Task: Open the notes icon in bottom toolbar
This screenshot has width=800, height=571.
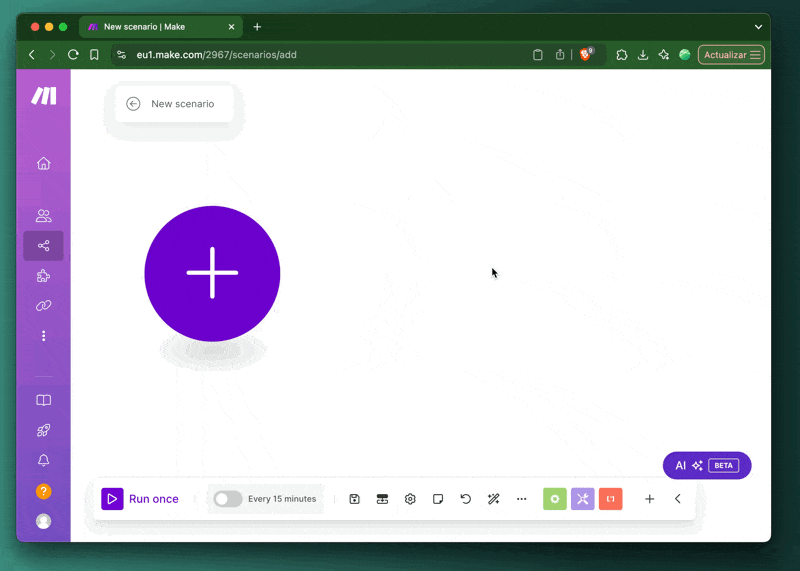Action: (438, 499)
